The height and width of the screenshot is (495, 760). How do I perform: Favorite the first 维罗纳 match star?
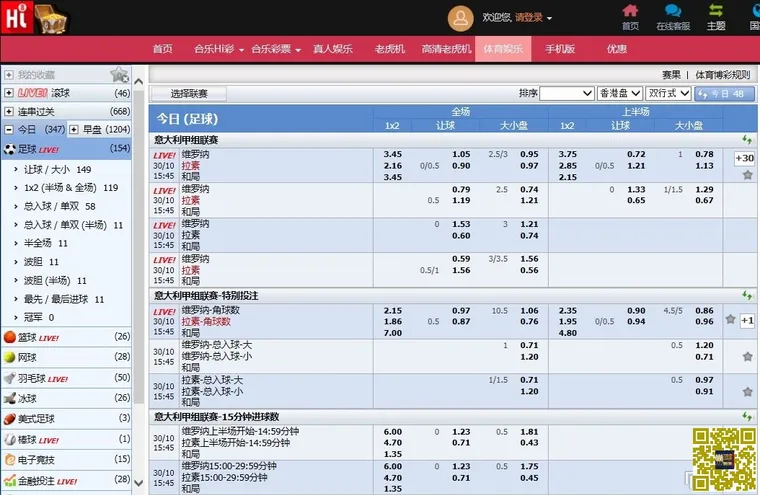click(x=747, y=175)
